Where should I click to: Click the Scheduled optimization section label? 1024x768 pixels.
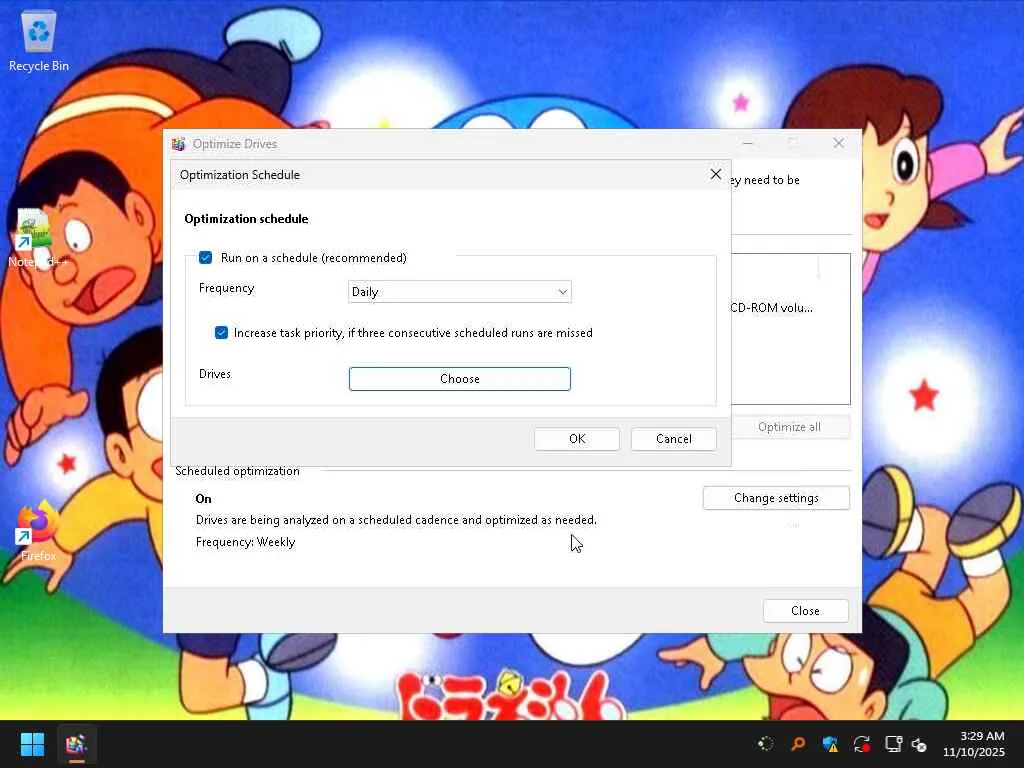point(237,471)
